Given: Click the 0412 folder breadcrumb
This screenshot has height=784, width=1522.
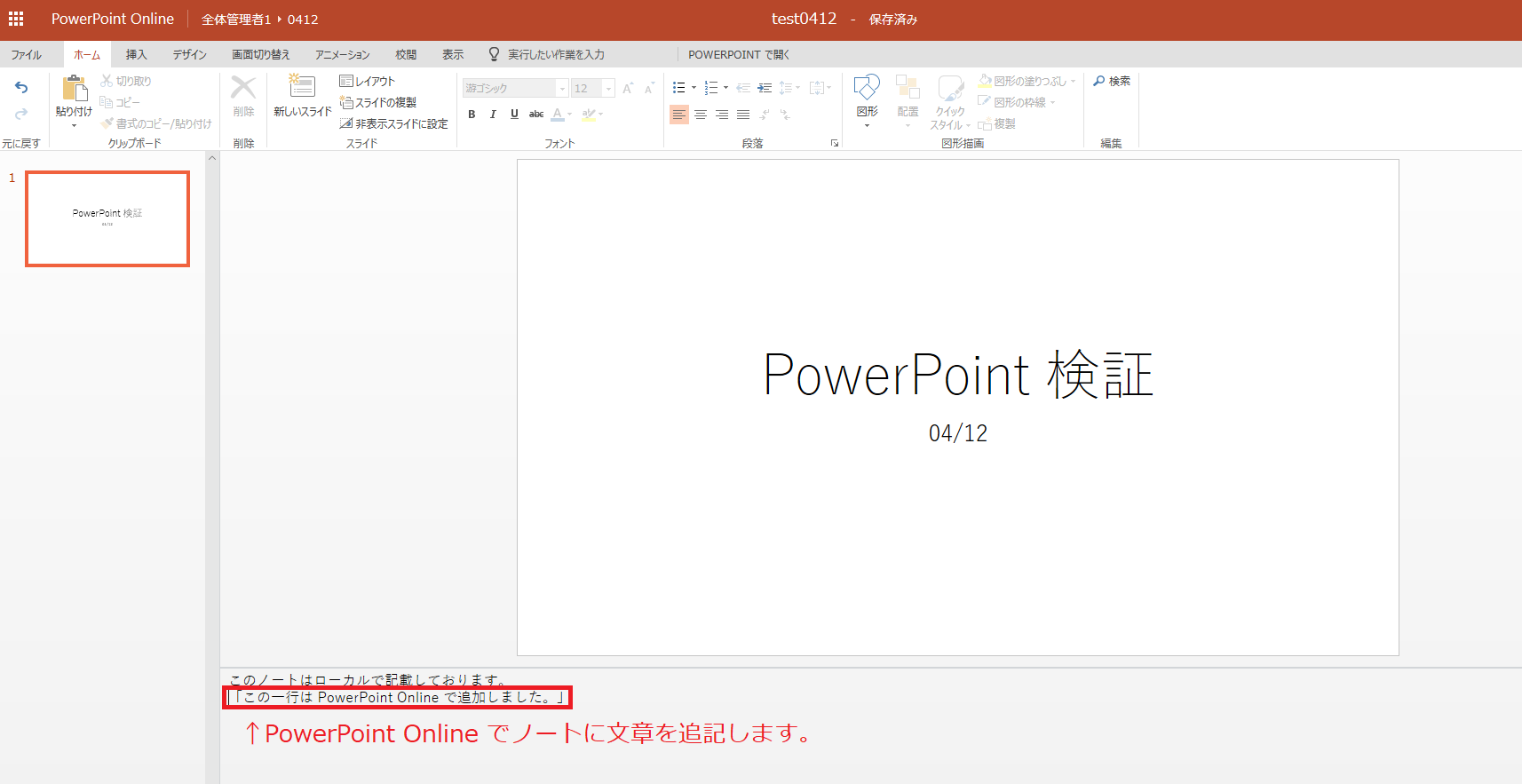Looking at the screenshot, I should pos(303,20).
